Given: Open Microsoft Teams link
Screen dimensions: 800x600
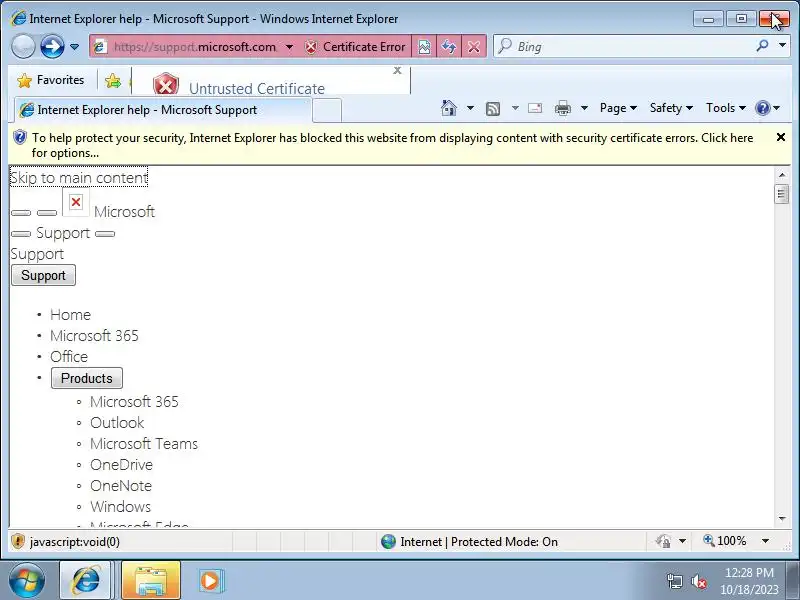Looking at the screenshot, I should click(144, 444).
